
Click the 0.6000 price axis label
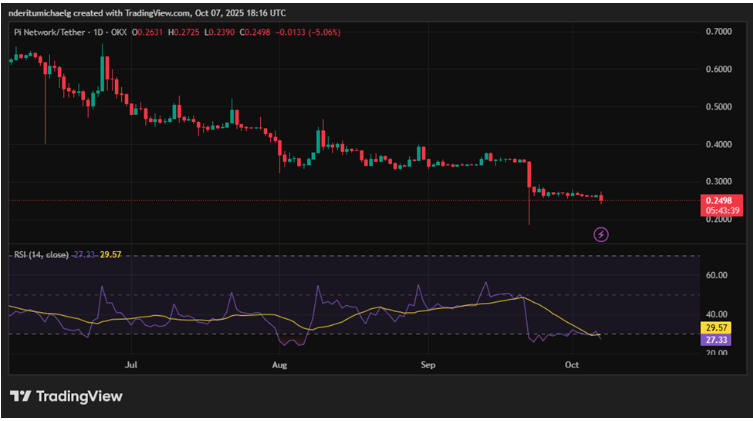[x=718, y=69]
